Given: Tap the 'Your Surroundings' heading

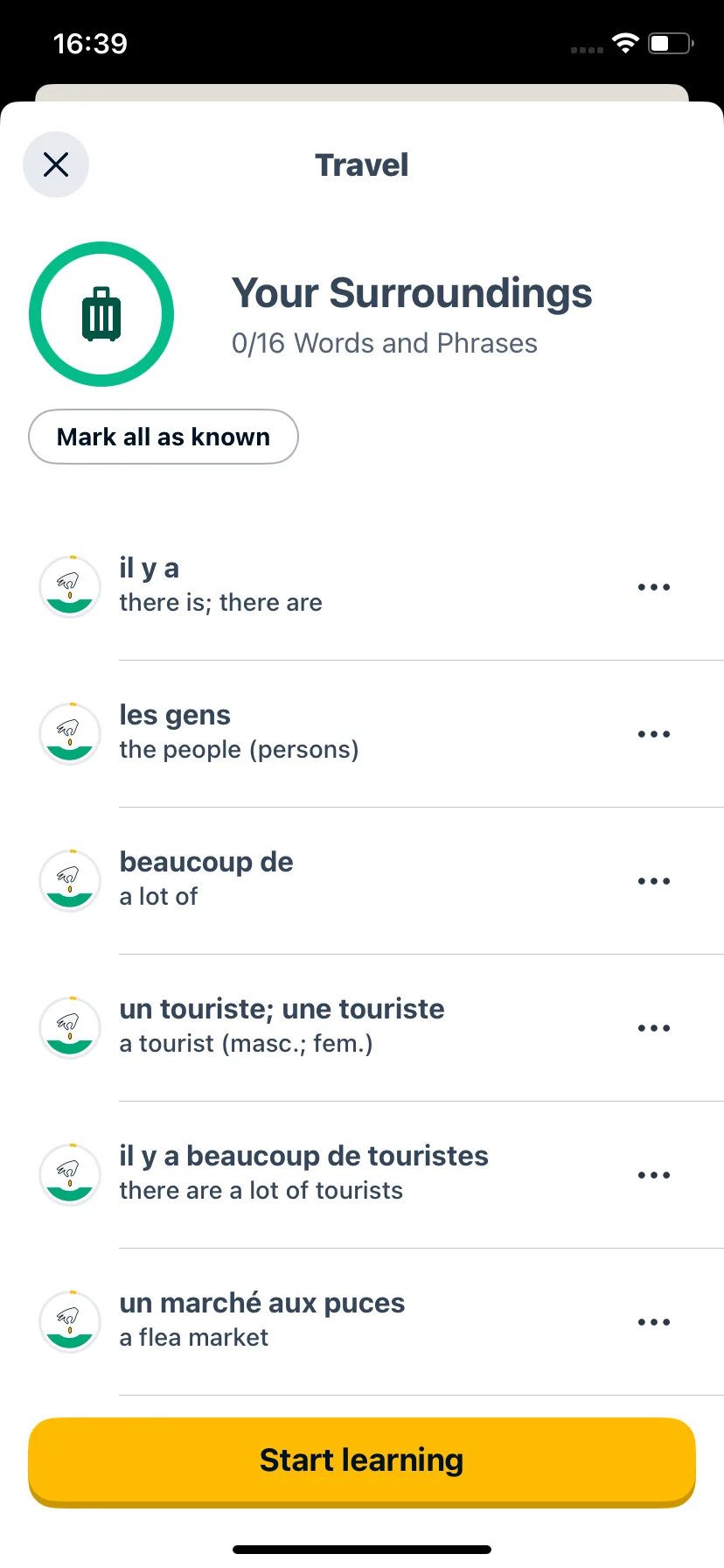Looking at the screenshot, I should (x=412, y=293).
